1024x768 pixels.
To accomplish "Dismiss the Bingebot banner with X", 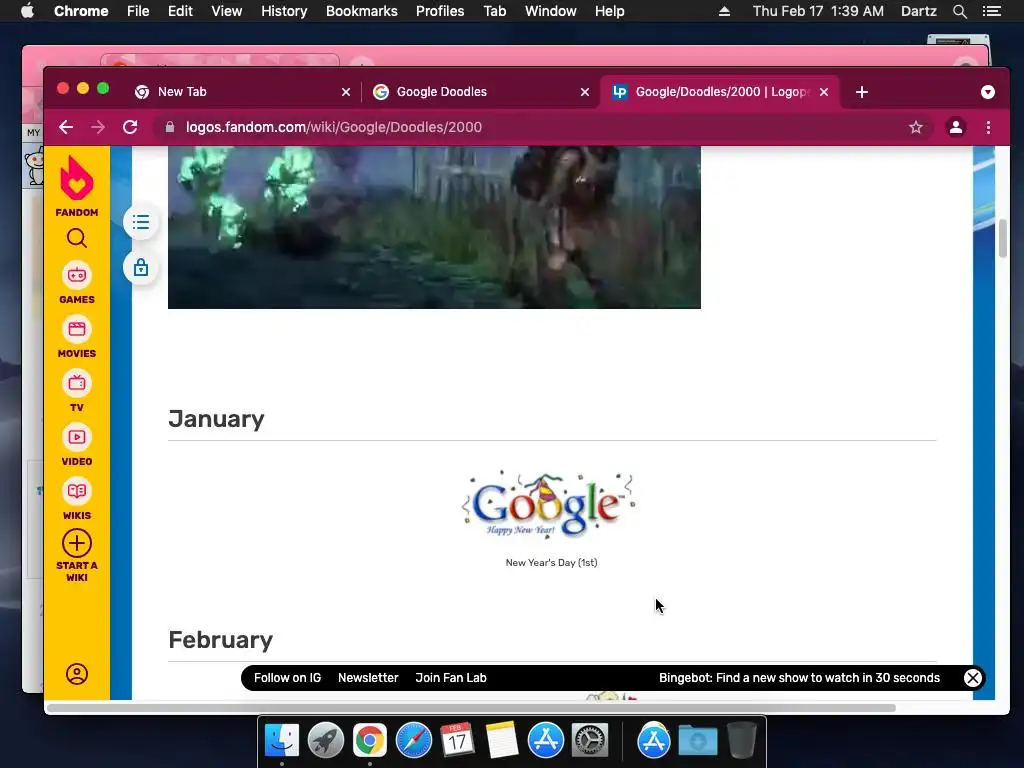I will (x=972, y=678).
